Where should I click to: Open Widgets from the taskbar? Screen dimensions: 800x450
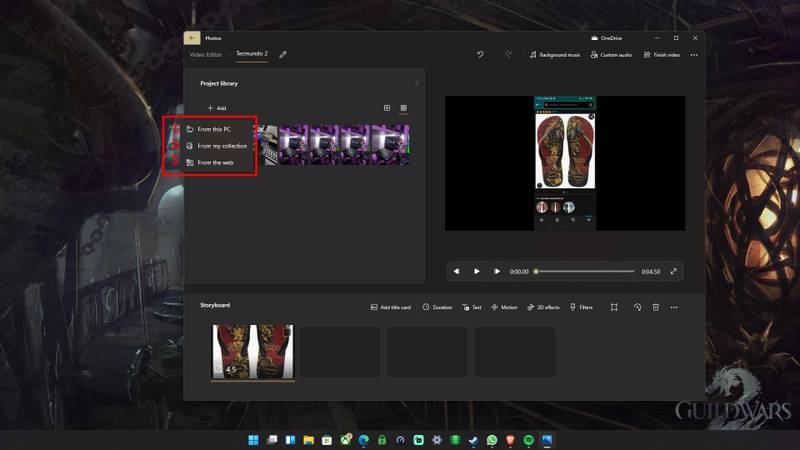coord(290,440)
